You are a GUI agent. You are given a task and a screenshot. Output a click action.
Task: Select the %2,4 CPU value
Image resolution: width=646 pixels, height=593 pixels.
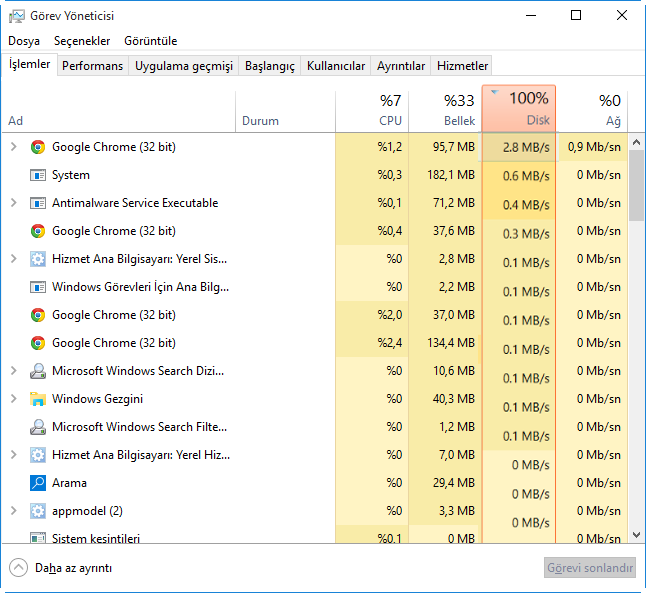[389, 343]
